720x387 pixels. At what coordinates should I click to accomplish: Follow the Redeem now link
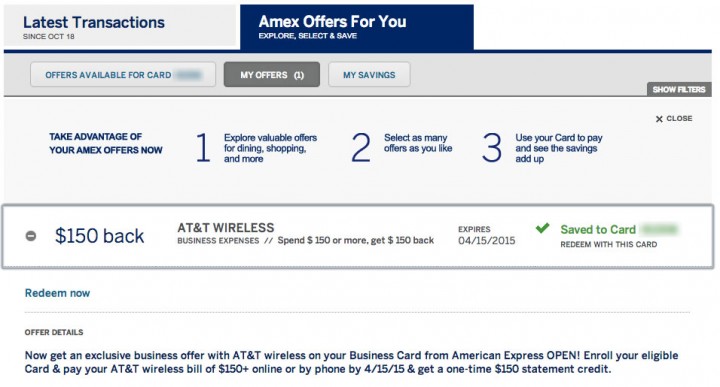[x=57, y=293]
